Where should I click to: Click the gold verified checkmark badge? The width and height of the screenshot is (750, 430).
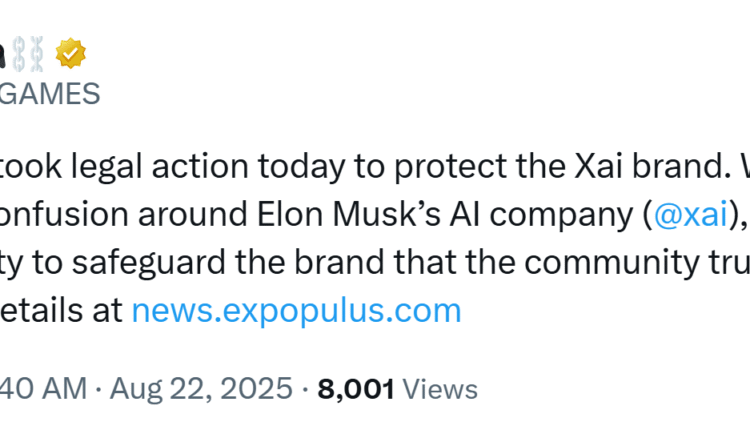[x=69, y=51]
